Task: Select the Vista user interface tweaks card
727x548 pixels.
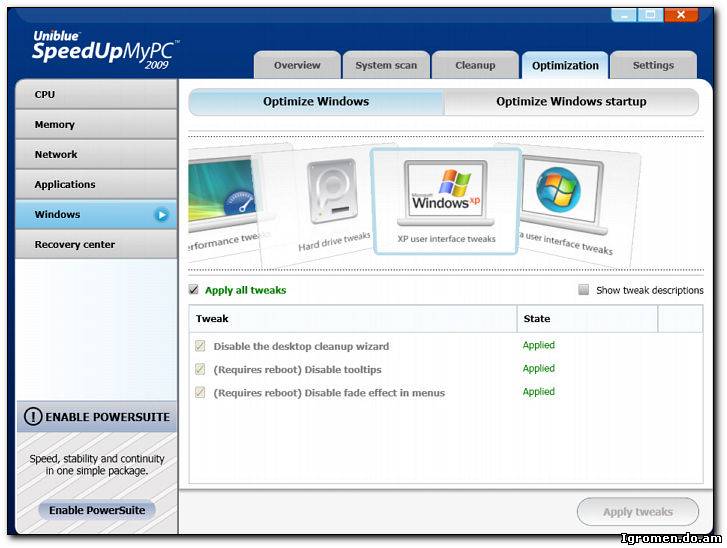Action: pyautogui.click(x=577, y=206)
